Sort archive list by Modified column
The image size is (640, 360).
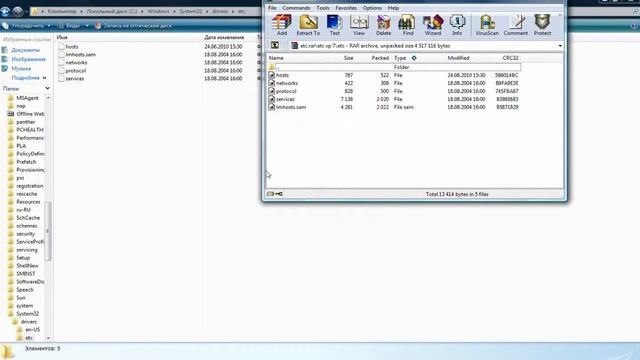pyautogui.click(x=458, y=58)
